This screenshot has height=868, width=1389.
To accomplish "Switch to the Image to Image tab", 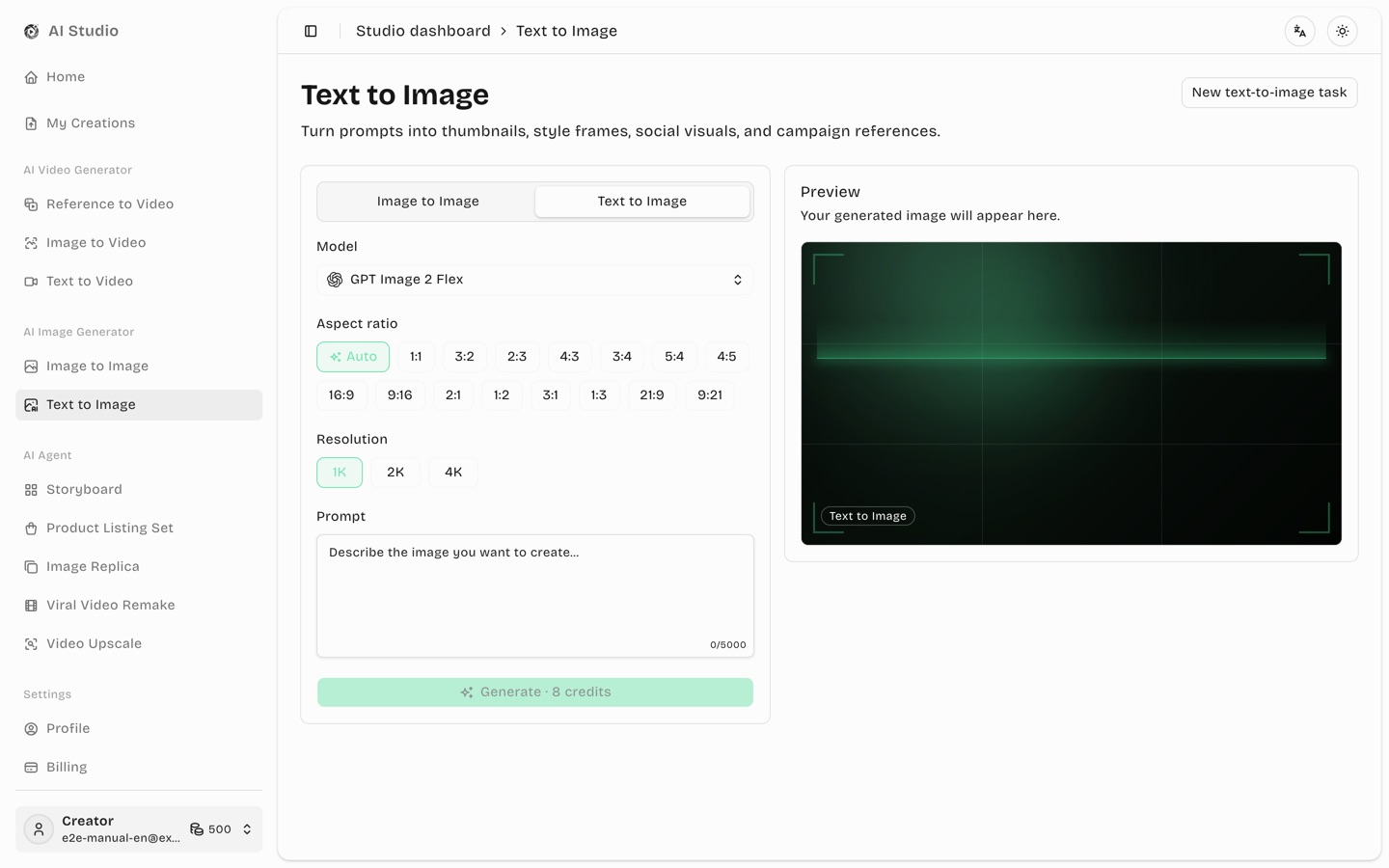I will (x=428, y=202).
